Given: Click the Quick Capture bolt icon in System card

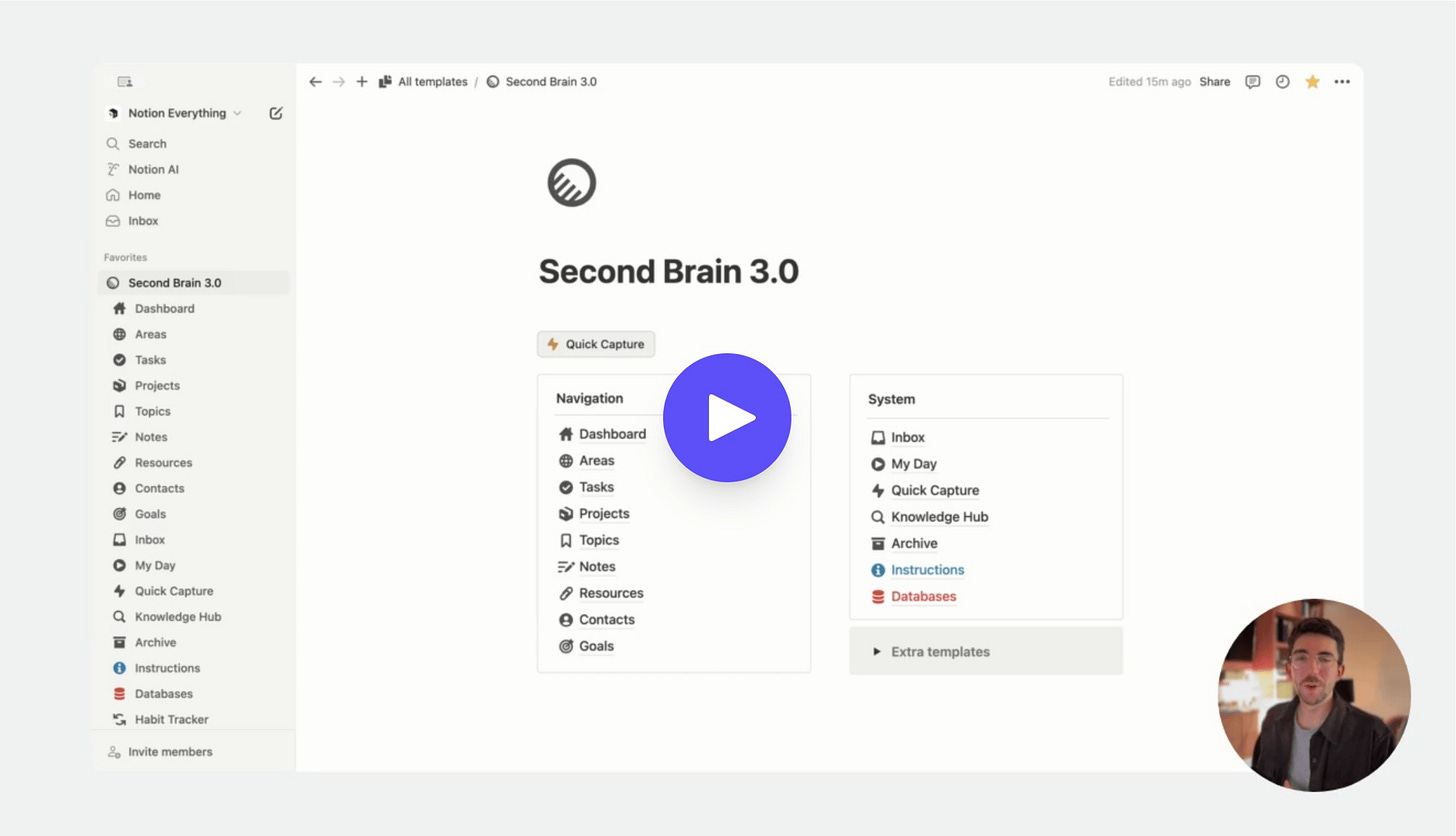Looking at the screenshot, I should 878,491.
